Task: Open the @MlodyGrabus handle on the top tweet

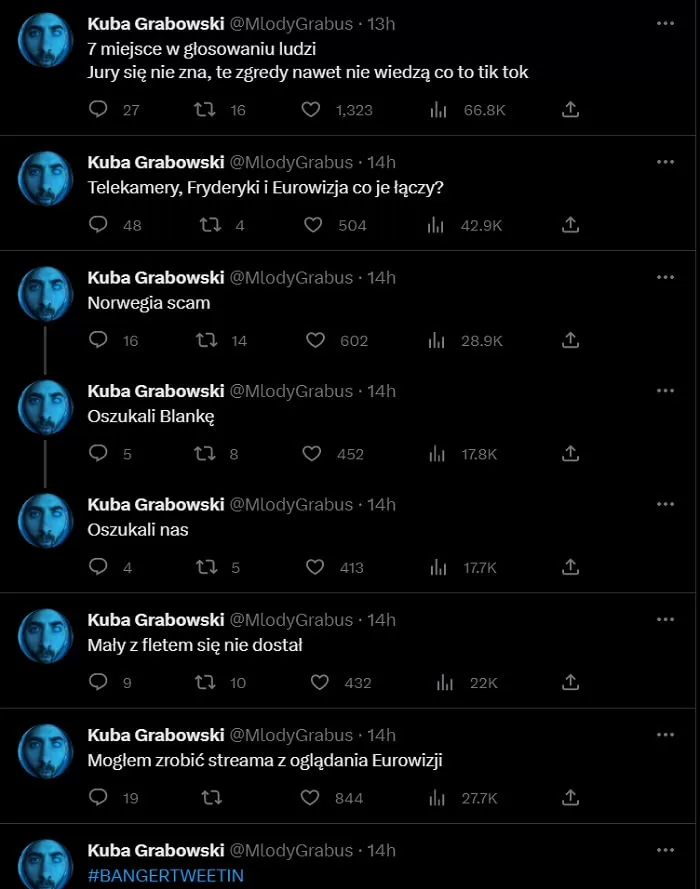Action: [291, 23]
